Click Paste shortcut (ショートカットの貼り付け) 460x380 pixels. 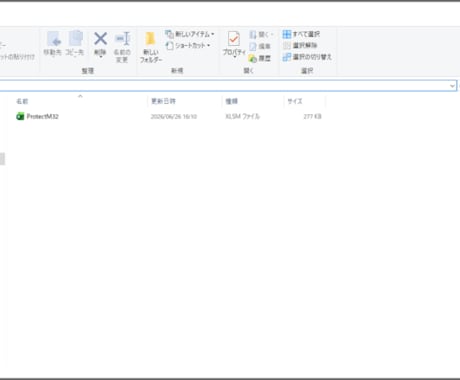(x=17, y=57)
